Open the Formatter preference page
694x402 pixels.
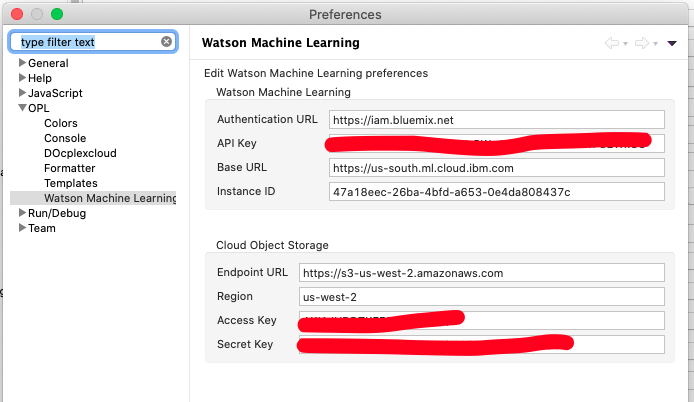[x=69, y=169]
